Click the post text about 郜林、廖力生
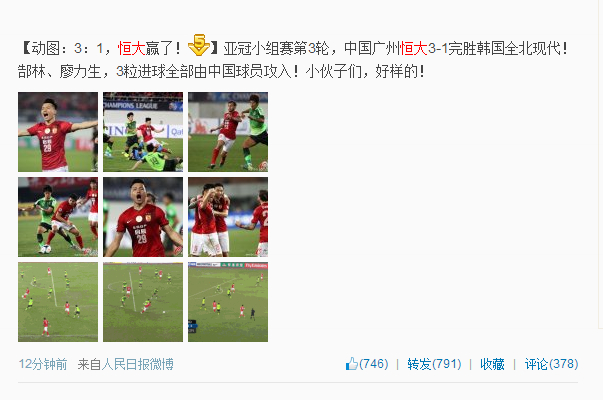The width and height of the screenshot is (603, 400). click(221, 72)
